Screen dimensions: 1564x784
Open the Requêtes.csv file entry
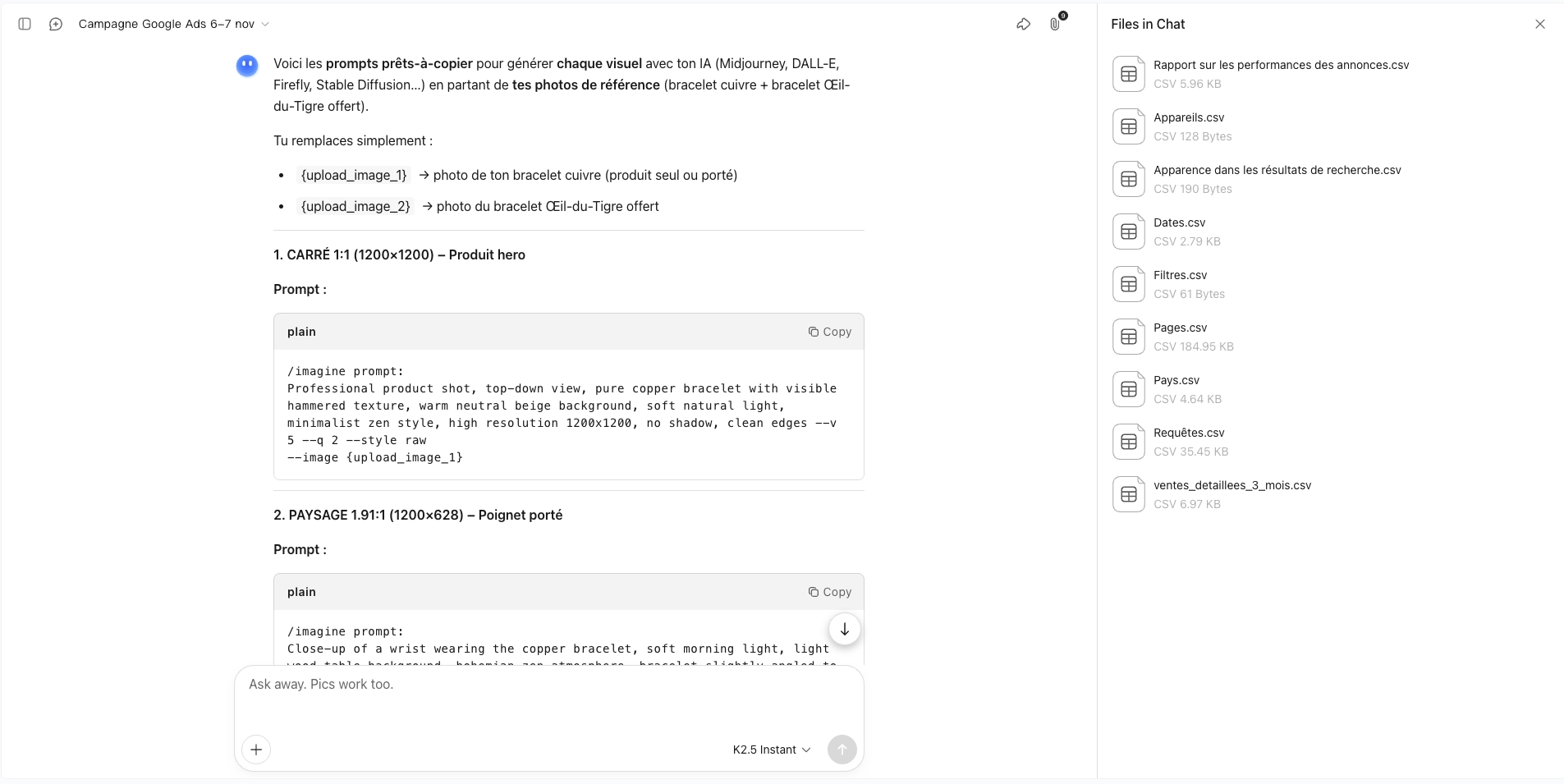click(1188, 441)
